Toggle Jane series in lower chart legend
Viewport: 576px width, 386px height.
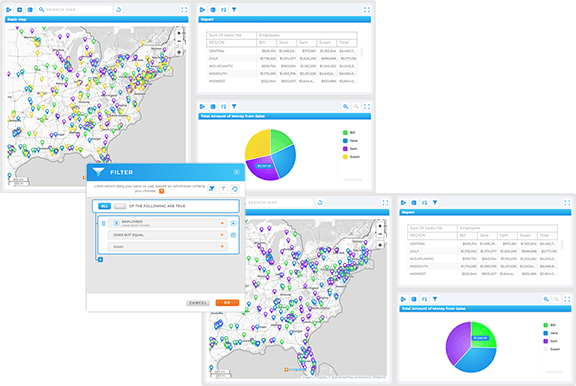pyautogui.click(x=551, y=333)
